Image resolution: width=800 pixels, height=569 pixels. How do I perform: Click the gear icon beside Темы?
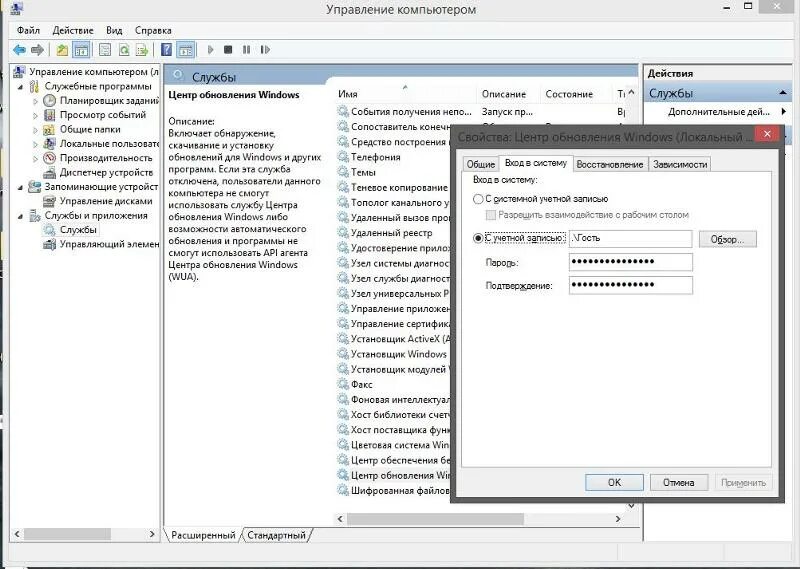(343, 172)
